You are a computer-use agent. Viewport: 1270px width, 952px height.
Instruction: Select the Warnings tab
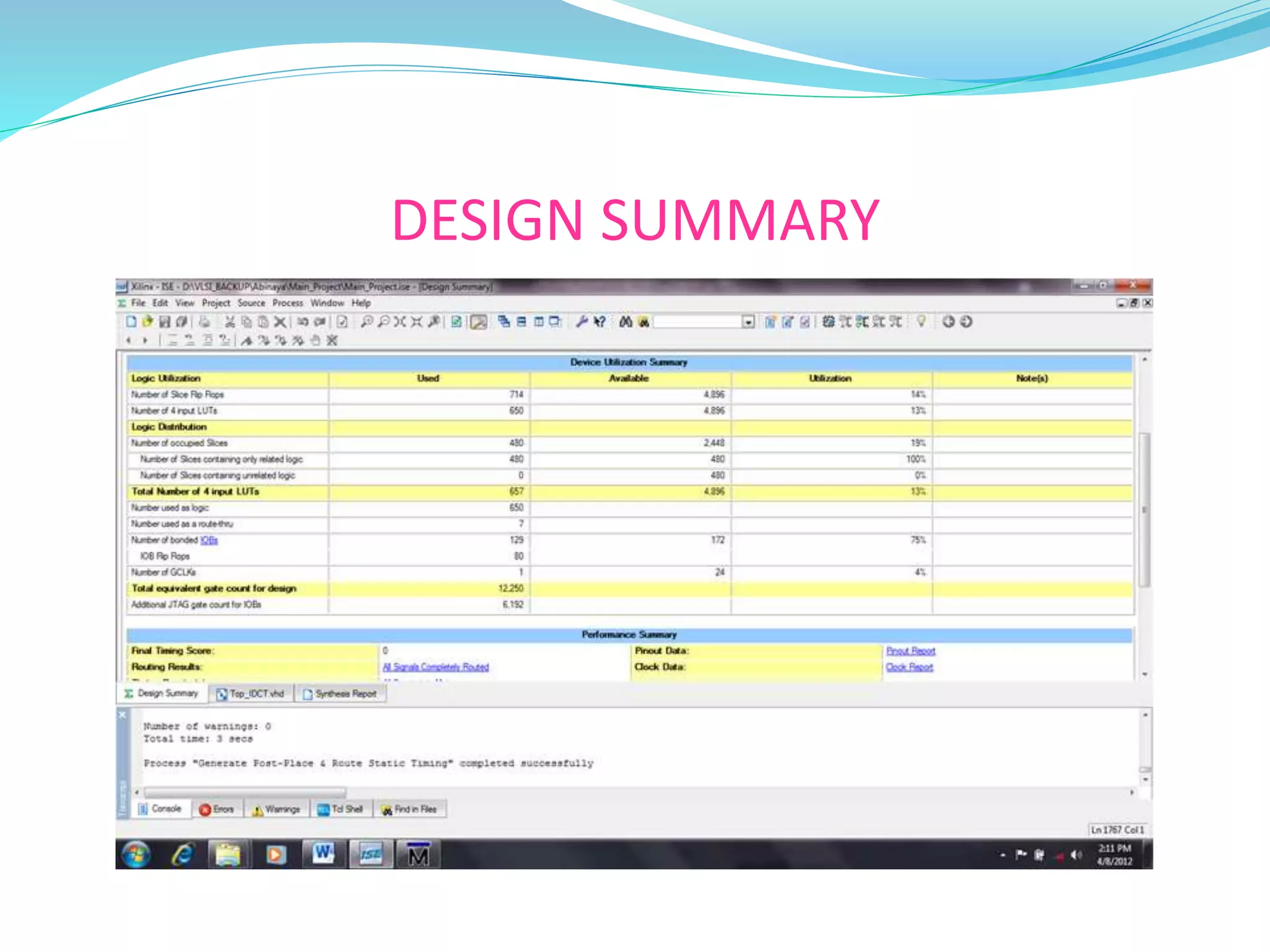[x=276, y=809]
